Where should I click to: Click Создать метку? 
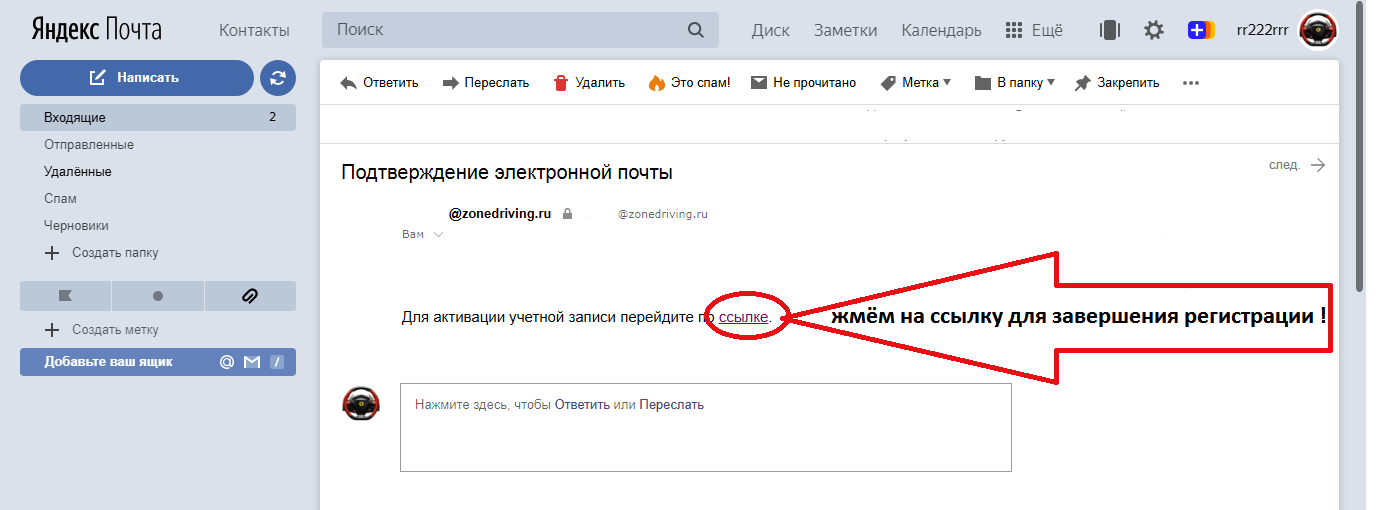pyautogui.click(x=103, y=330)
